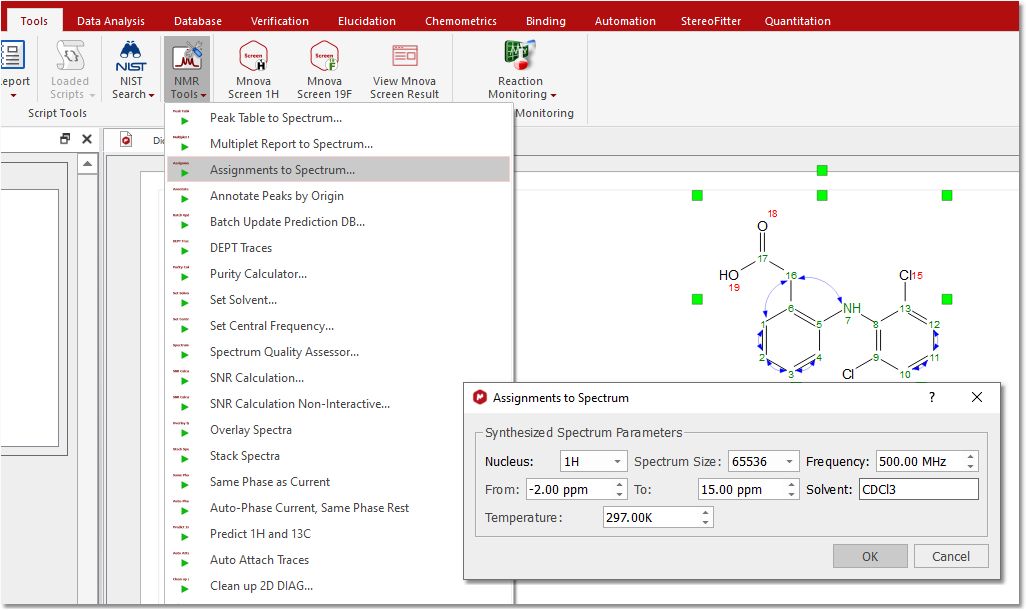Open the Quantitation ribbon tab

point(798,21)
